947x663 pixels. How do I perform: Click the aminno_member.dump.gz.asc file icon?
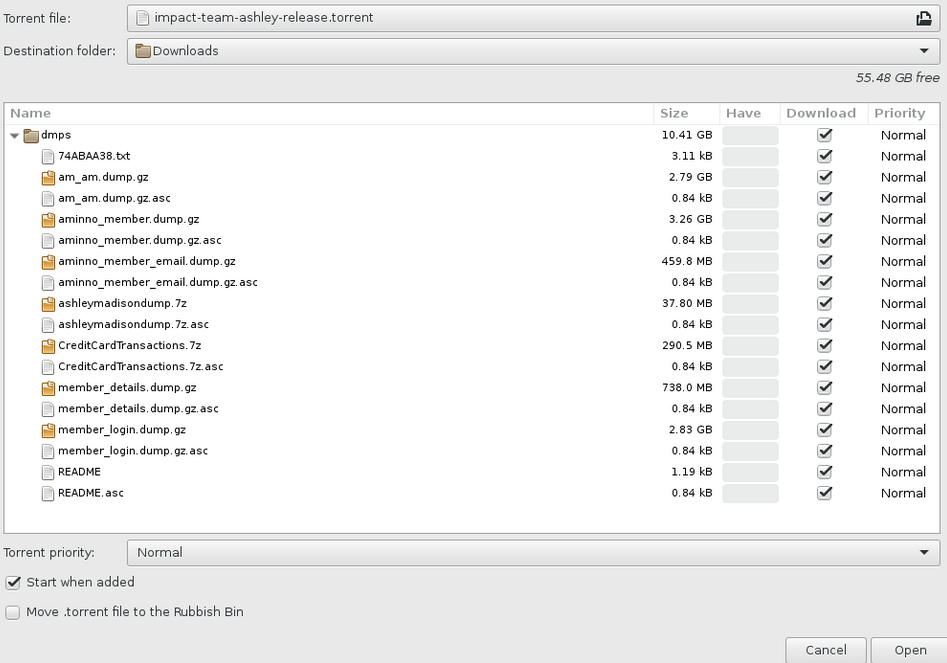[x=48, y=241]
